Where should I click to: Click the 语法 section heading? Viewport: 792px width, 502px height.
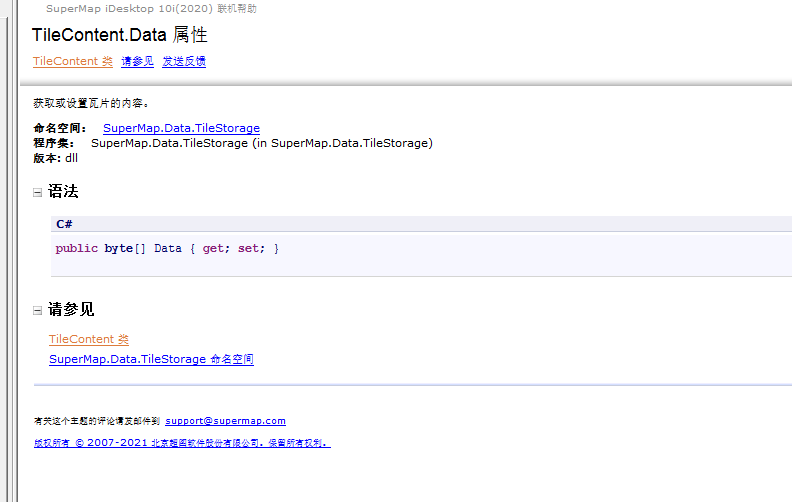[x=63, y=191]
